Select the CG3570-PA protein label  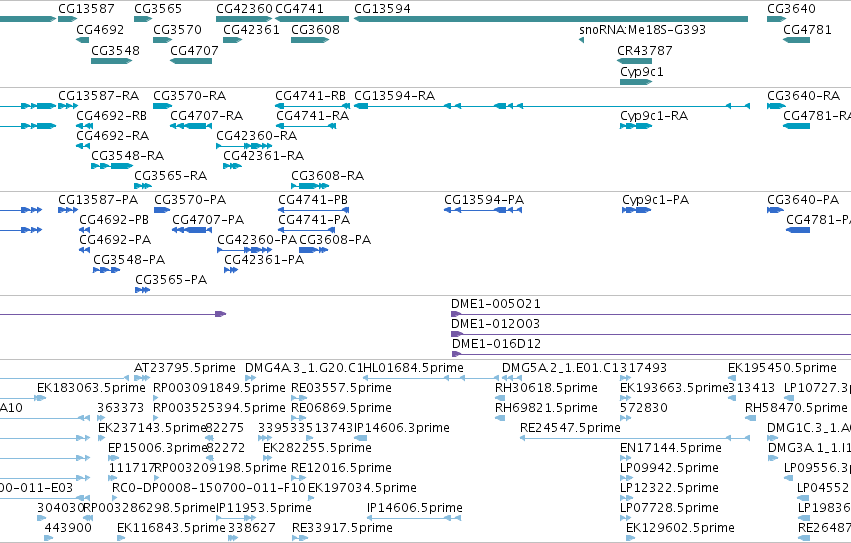[190, 200]
